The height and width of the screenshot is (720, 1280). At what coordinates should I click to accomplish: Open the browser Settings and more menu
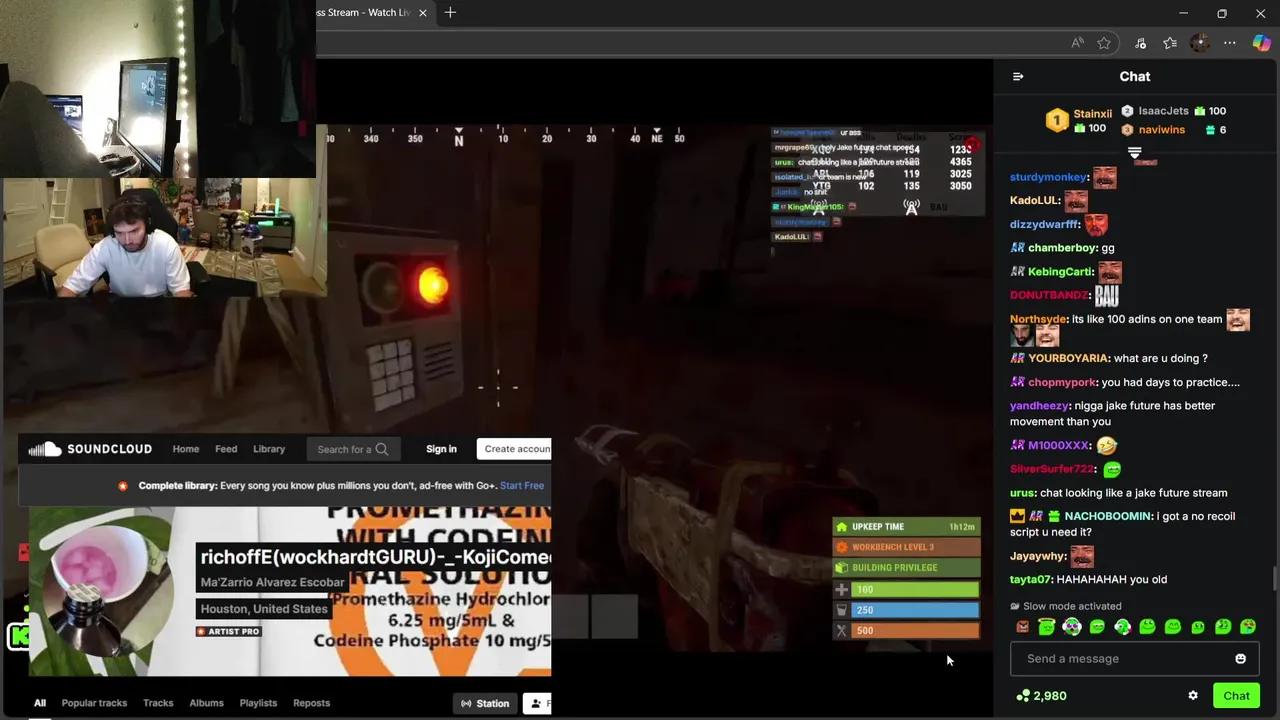[1230, 43]
